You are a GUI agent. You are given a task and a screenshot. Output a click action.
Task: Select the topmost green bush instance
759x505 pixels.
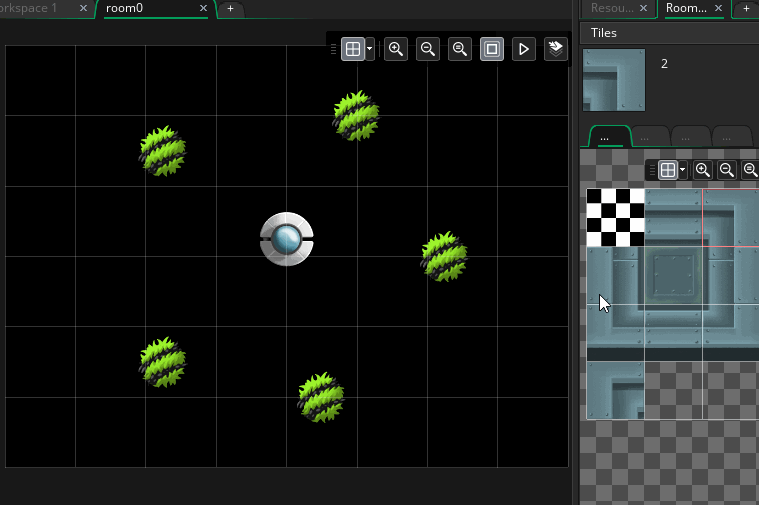coord(356,116)
